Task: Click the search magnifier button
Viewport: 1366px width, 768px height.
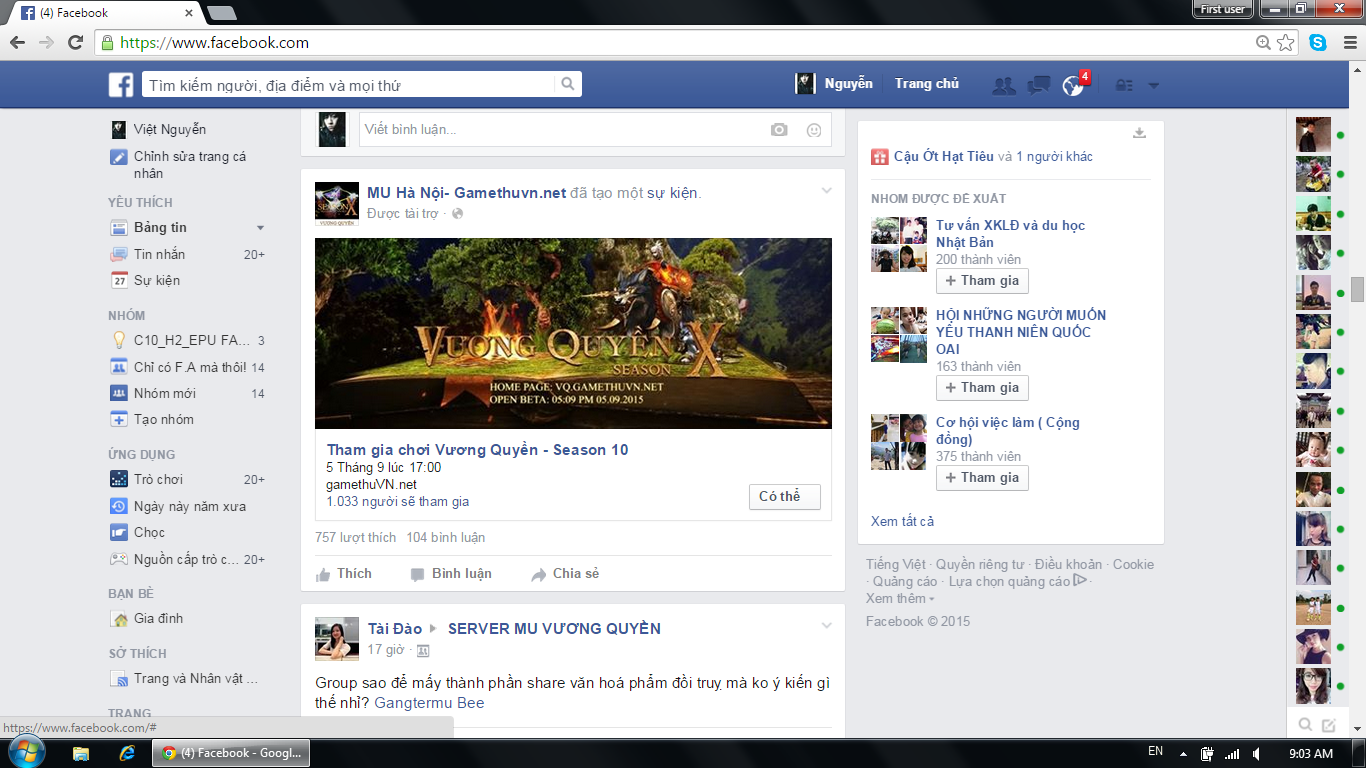Action: click(567, 84)
